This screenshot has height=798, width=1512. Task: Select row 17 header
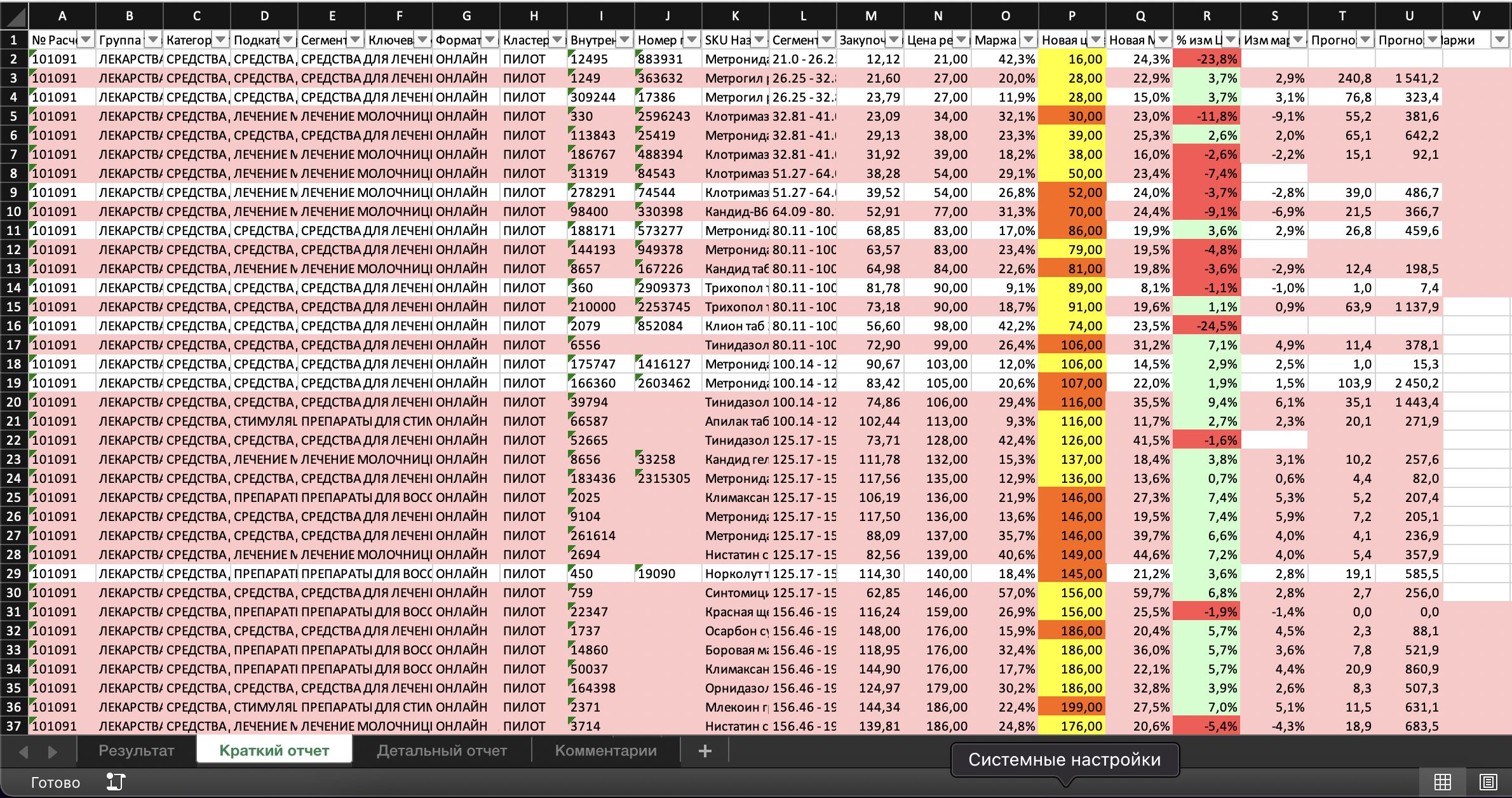point(14,345)
